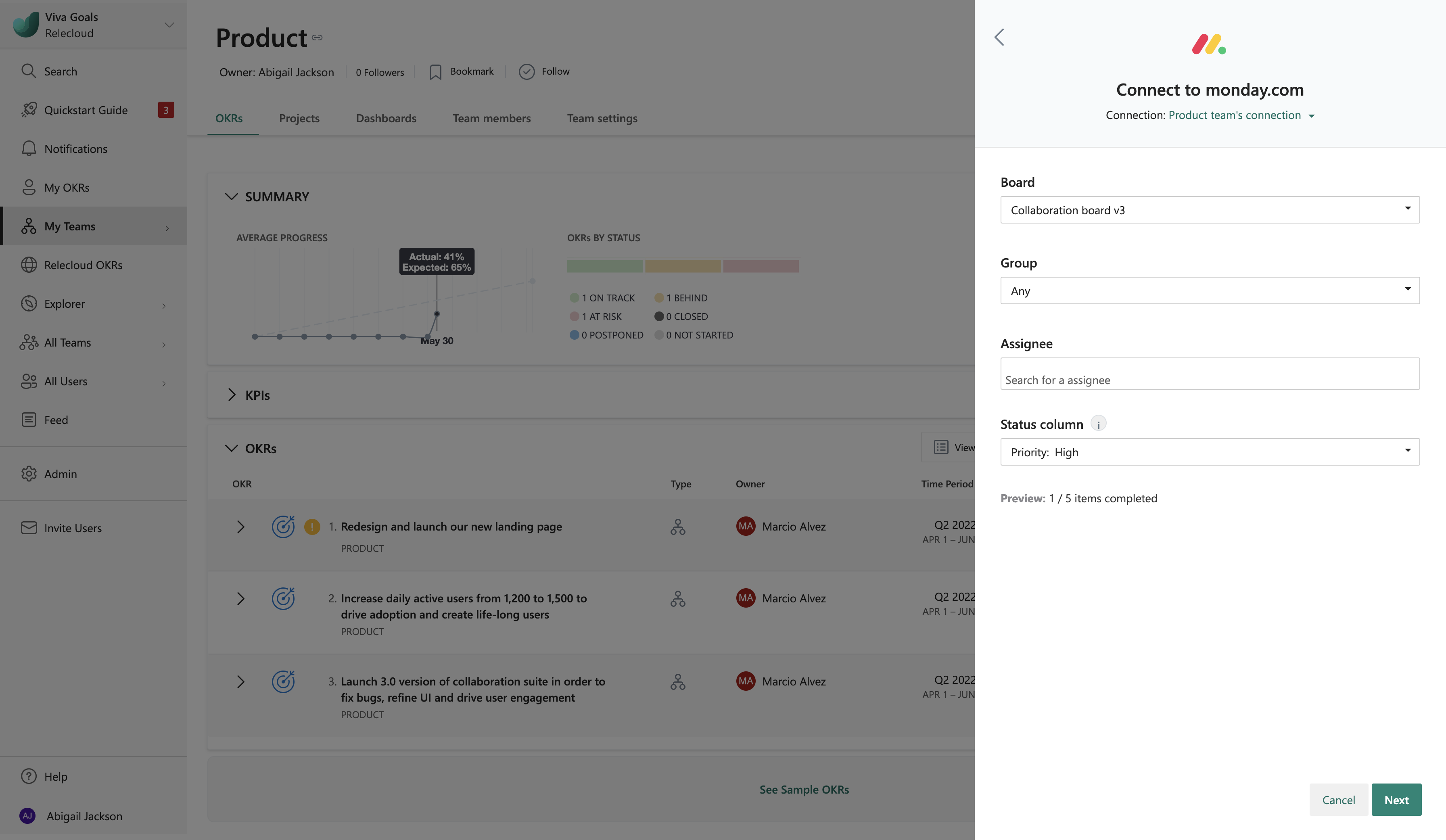This screenshot has height=840, width=1446.
Task: Click the Quickstart Guide rocket icon
Action: point(29,110)
